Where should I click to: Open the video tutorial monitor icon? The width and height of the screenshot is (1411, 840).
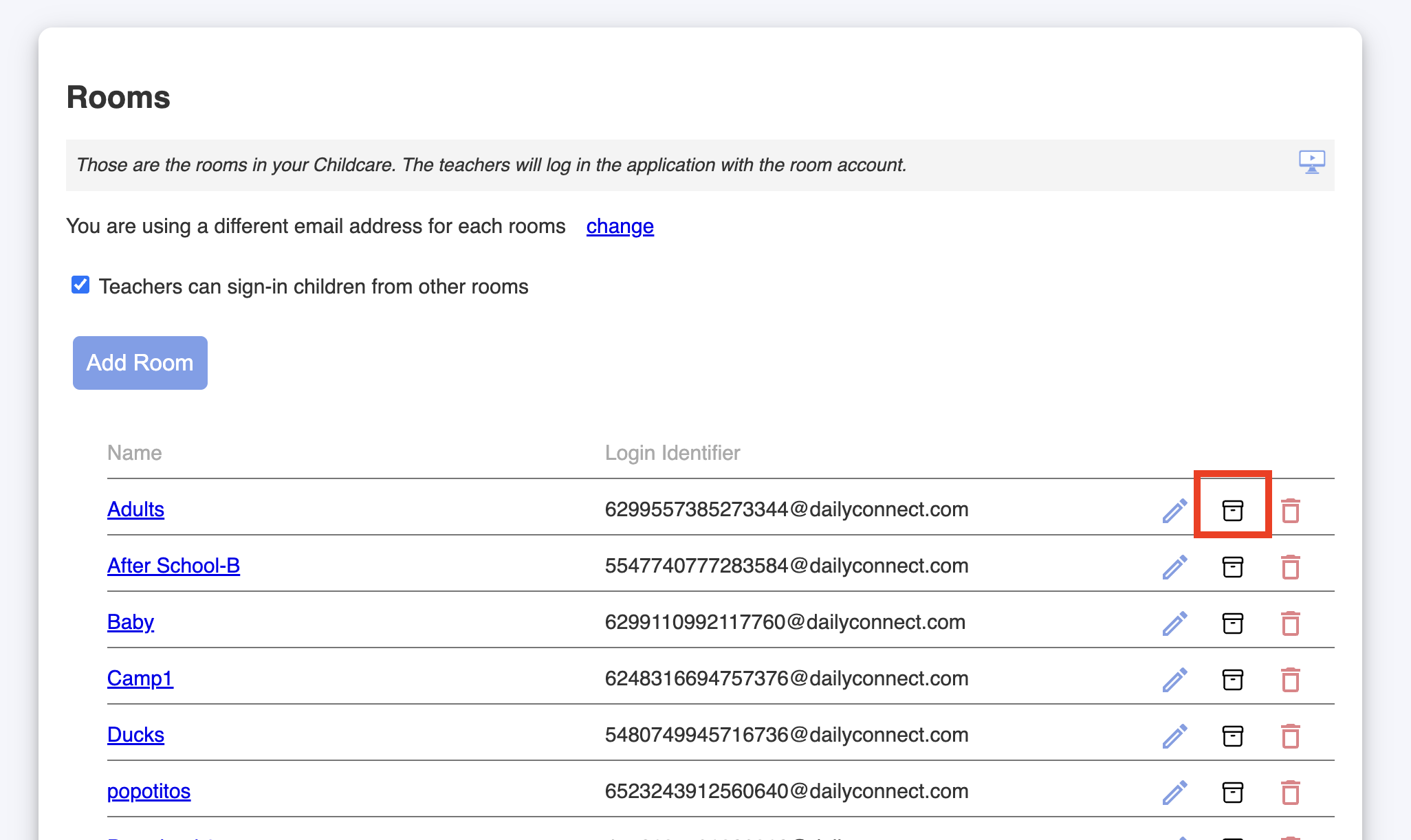[x=1311, y=162]
